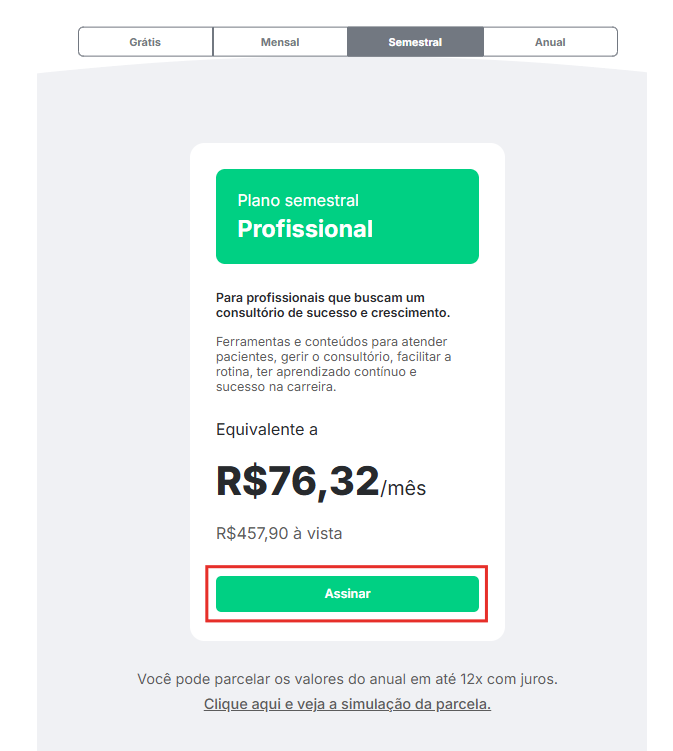Click the 'Plano semestral' label

click(298, 200)
